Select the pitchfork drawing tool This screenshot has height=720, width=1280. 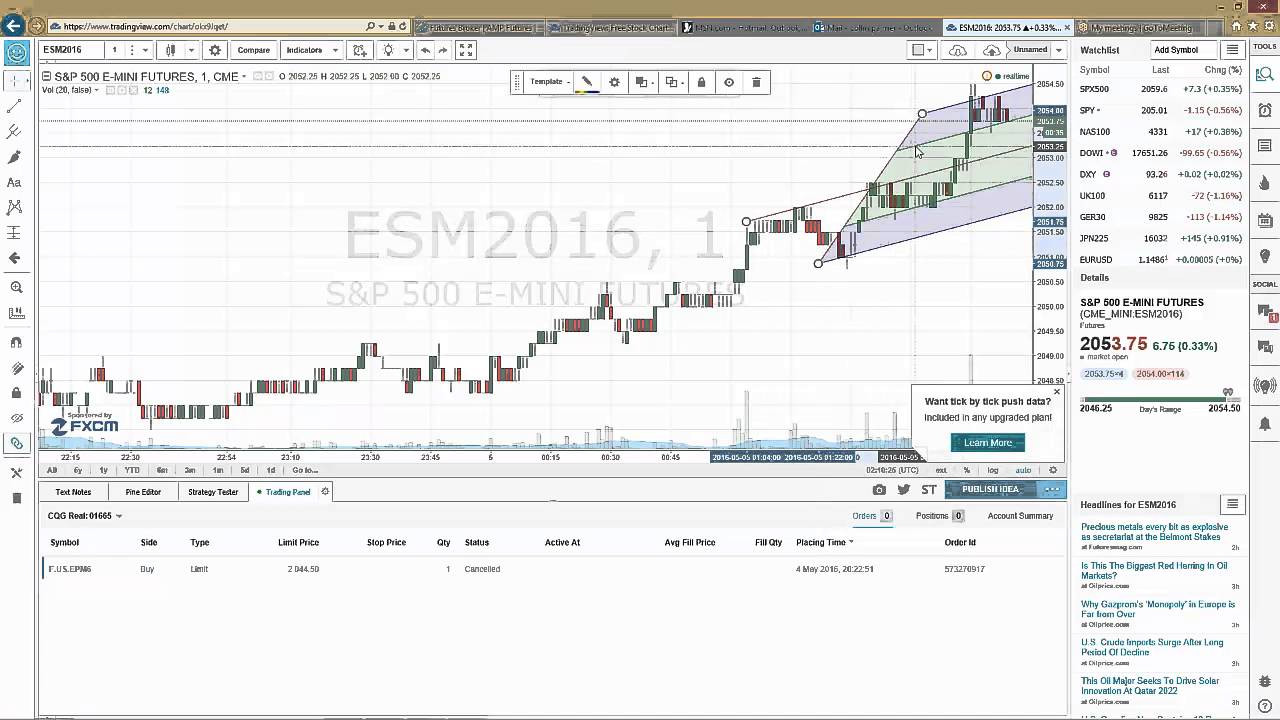click(15, 131)
